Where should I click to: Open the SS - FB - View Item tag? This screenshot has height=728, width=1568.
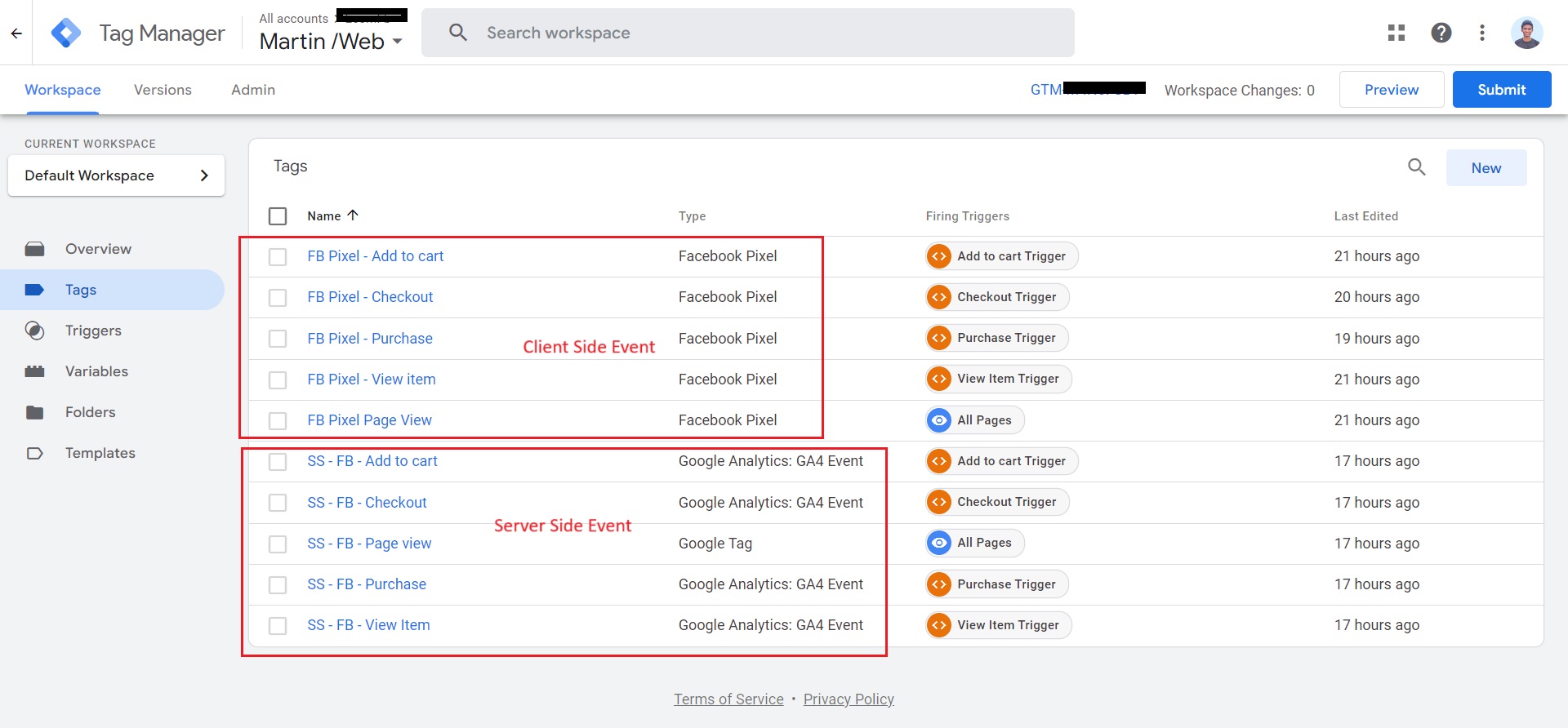click(x=368, y=625)
